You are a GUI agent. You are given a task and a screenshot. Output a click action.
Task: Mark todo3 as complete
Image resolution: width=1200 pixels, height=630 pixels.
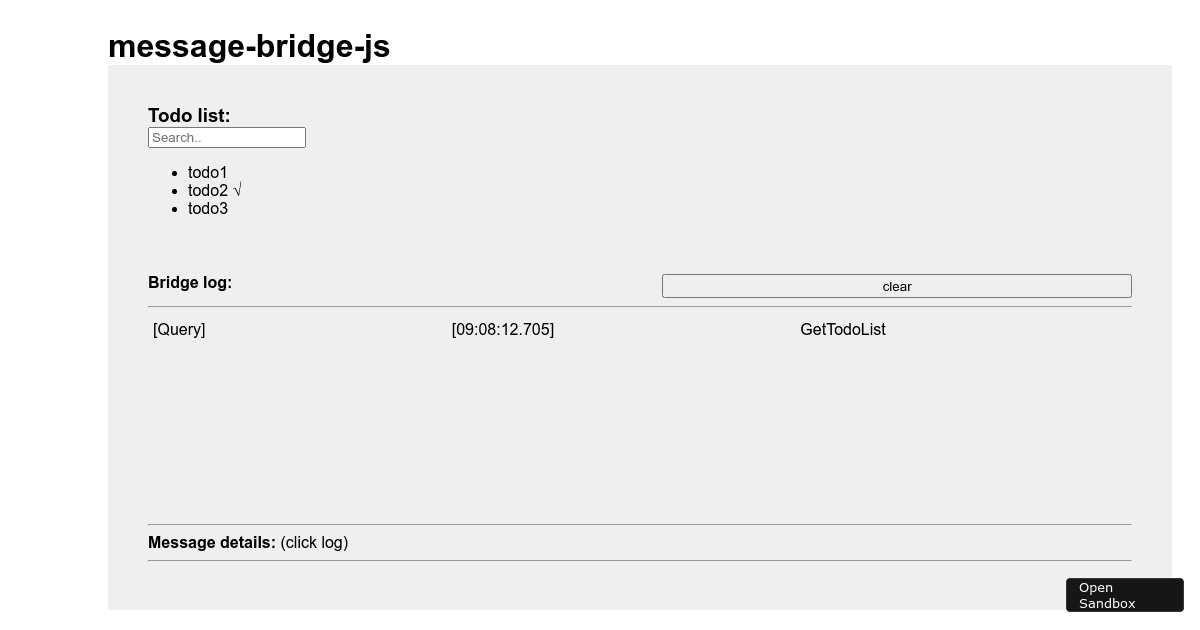tap(207, 208)
